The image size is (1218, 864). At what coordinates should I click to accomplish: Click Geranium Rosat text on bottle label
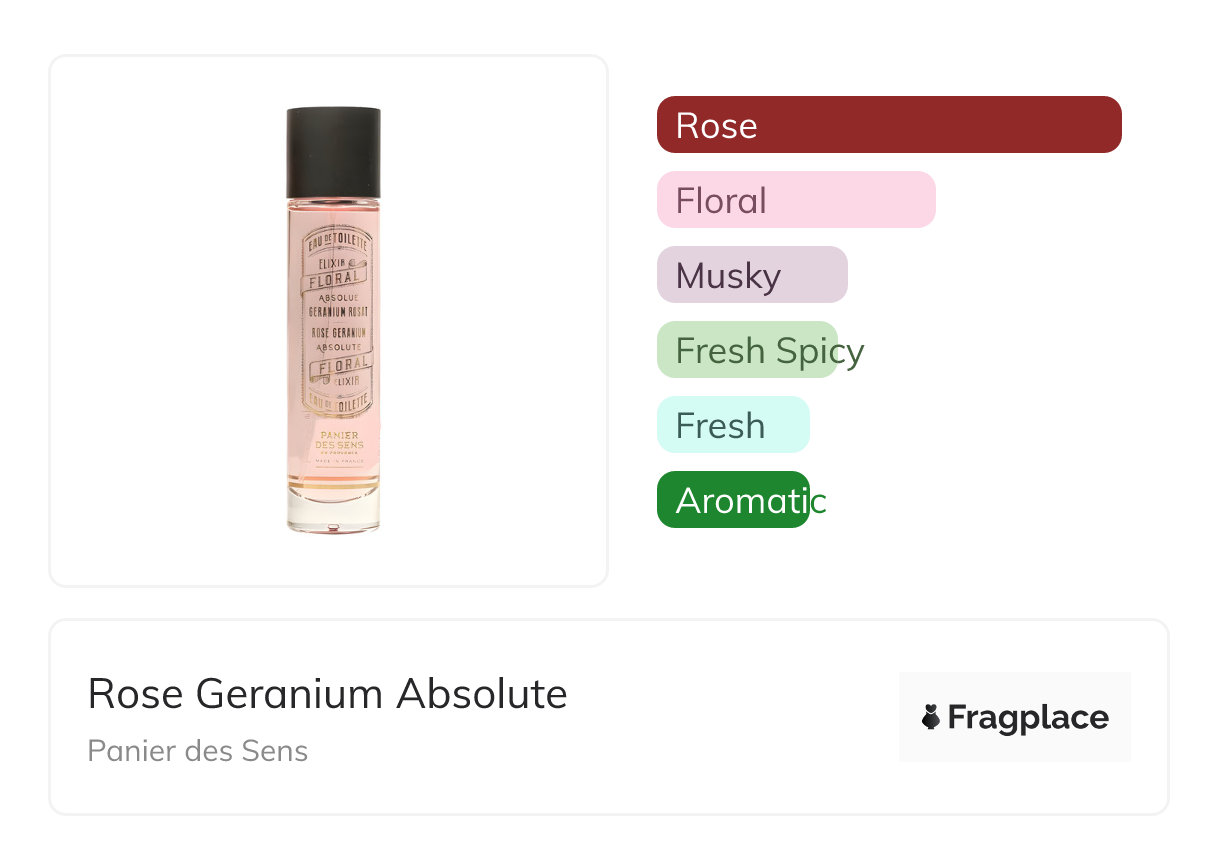pos(333,311)
